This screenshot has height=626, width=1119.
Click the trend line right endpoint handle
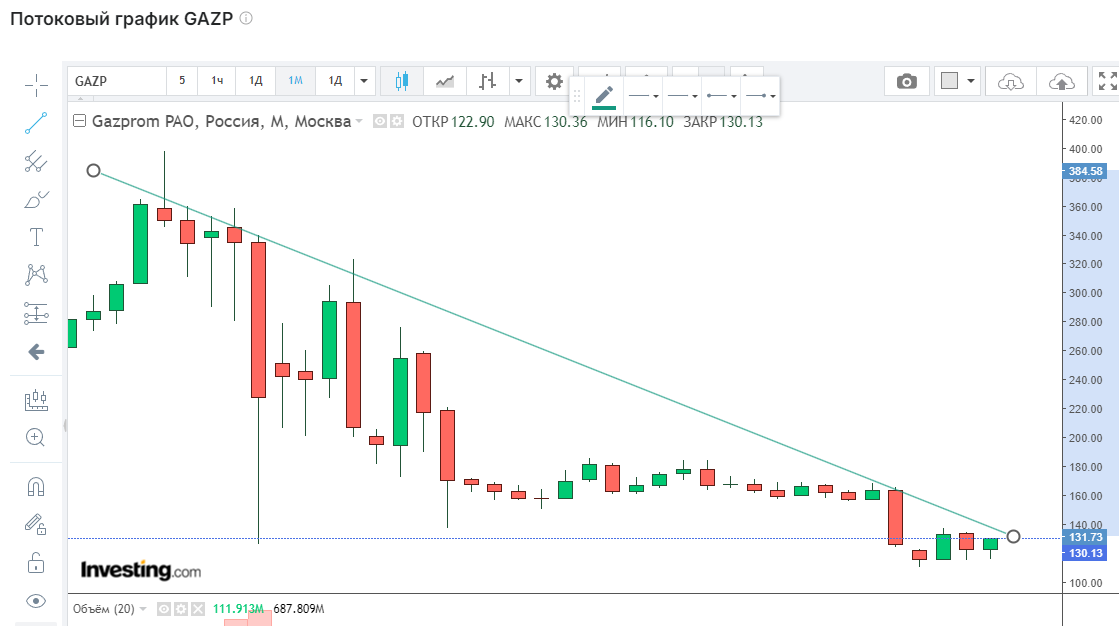(x=1013, y=536)
